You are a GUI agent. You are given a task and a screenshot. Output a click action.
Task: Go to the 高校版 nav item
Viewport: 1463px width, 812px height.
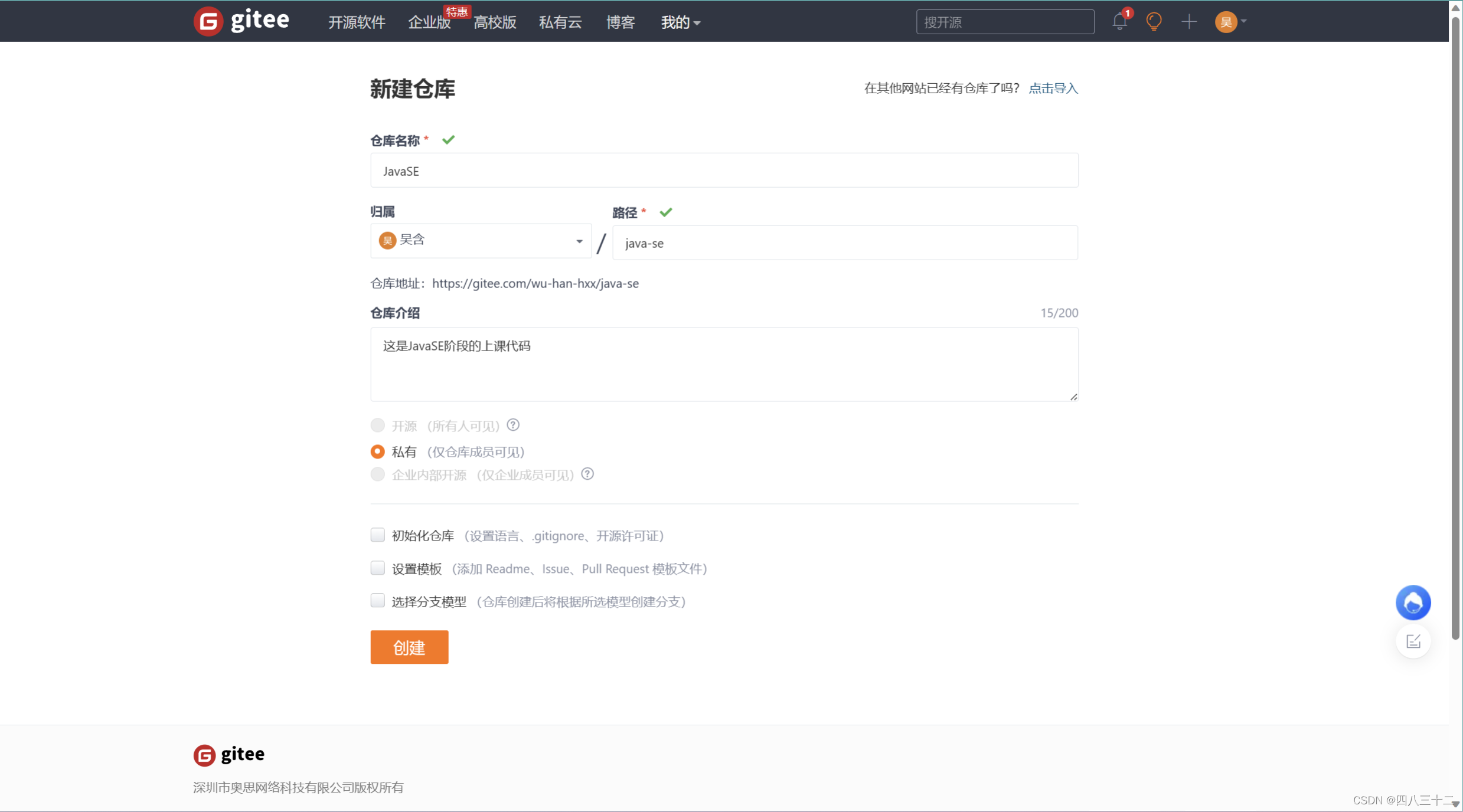click(495, 22)
